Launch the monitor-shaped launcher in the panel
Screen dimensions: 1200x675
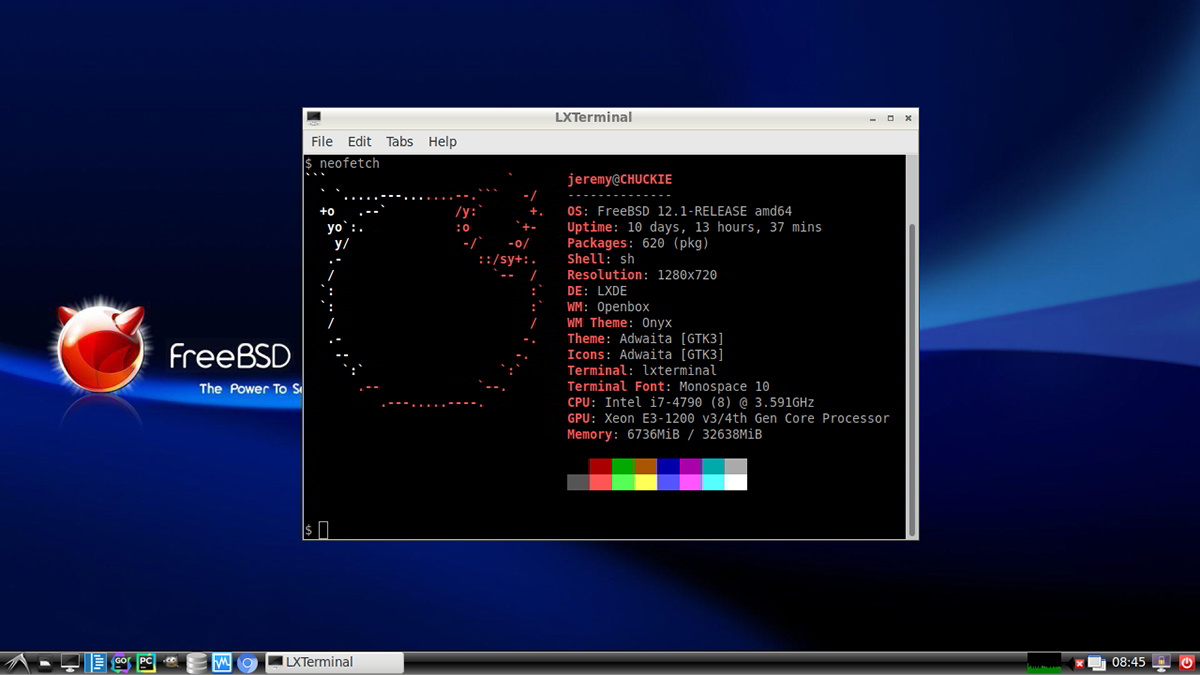click(x=70, y=662)
